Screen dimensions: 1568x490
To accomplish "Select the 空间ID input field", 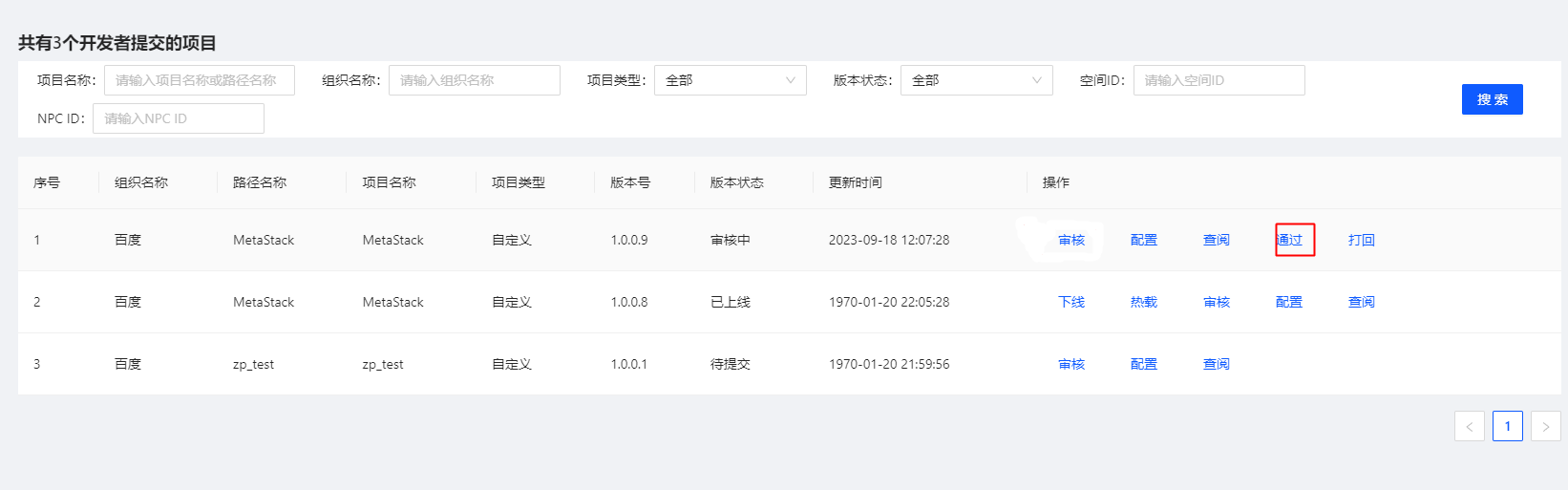I will coord(1218,80).
